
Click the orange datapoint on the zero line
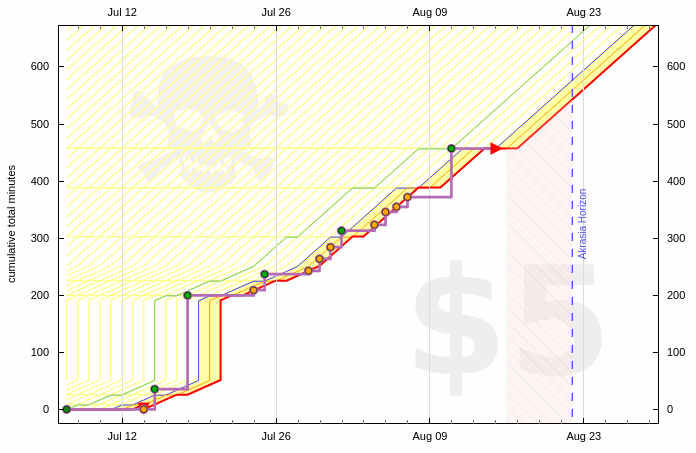click(x=143, y=409)
